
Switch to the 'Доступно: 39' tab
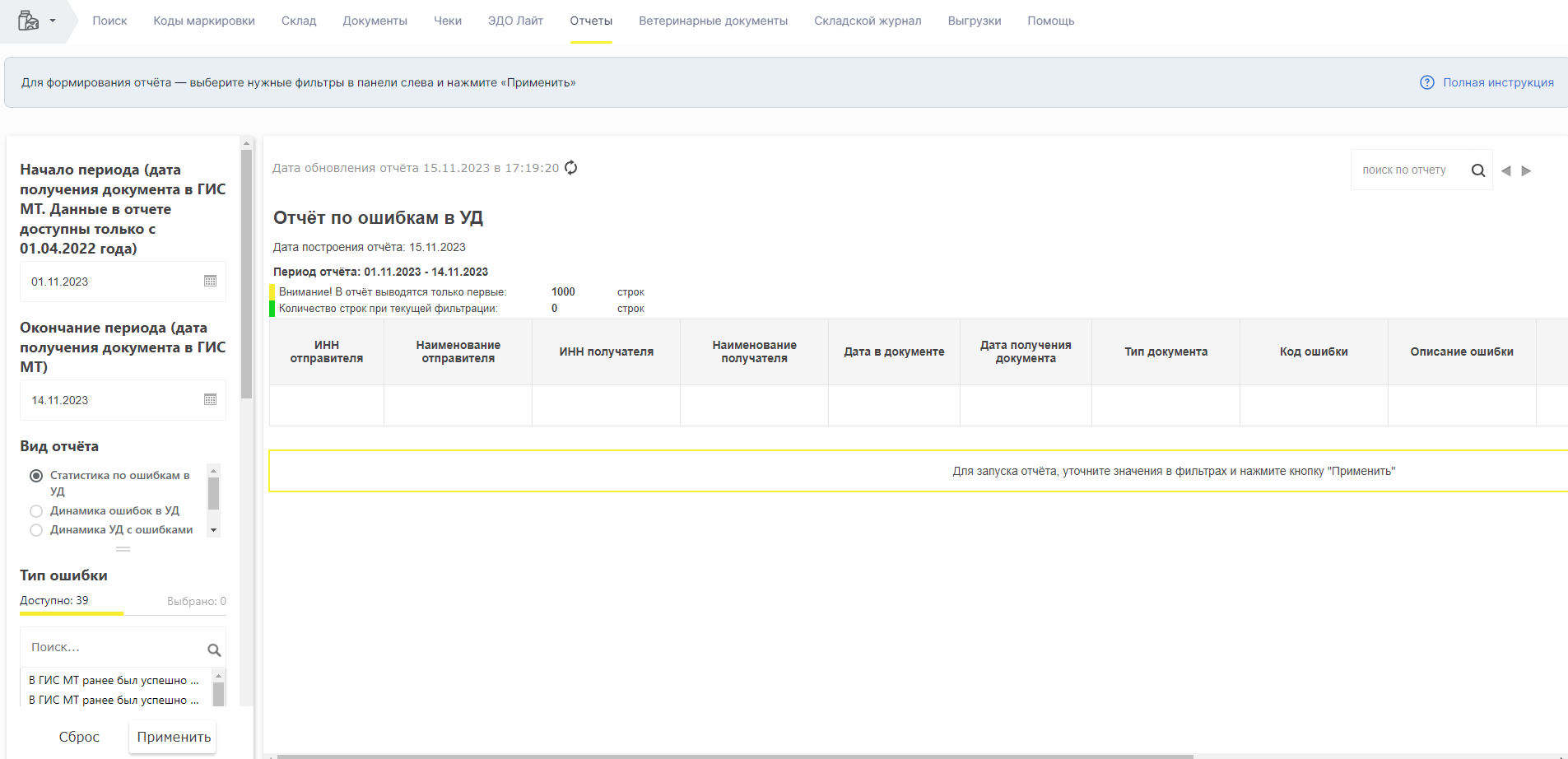(54, 601)
